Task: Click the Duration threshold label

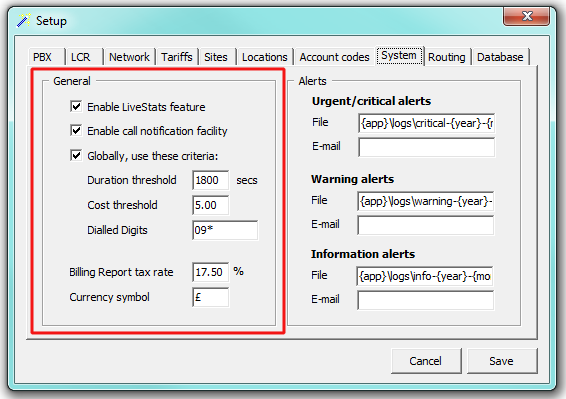Action: pyautogui.click(x=132, y=180)
